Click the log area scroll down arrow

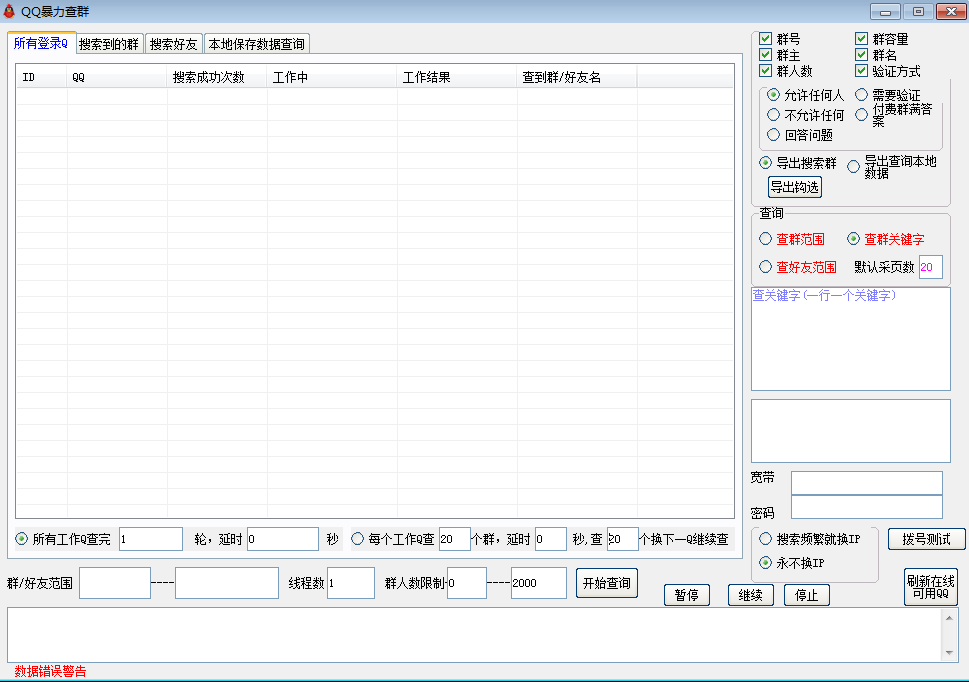949,653
